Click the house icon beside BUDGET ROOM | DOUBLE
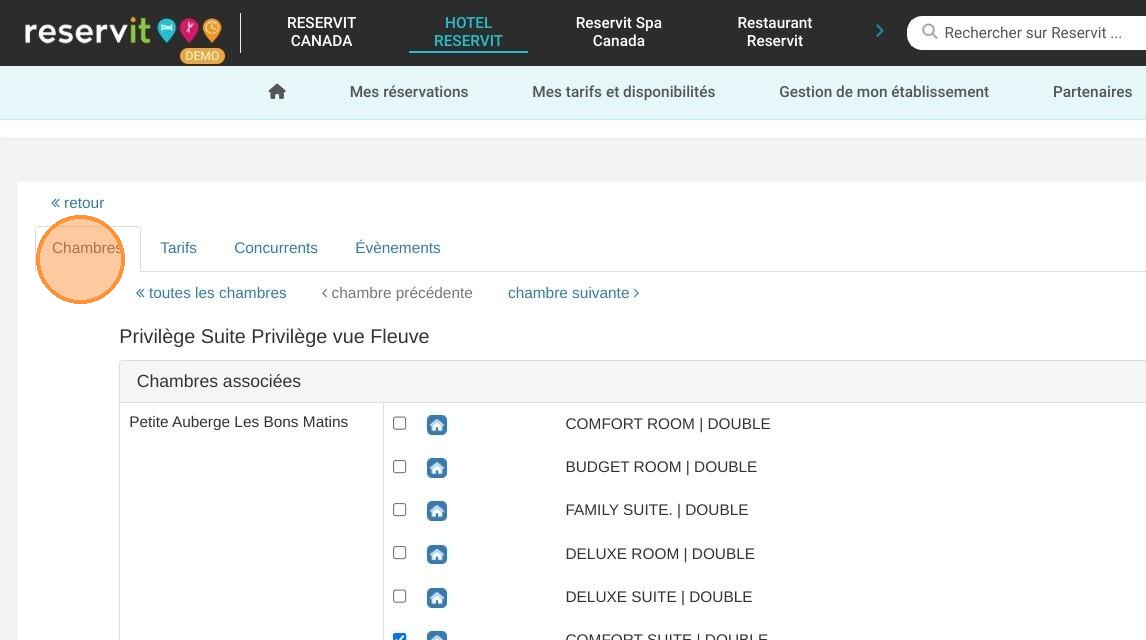 [x=437, y=468]
